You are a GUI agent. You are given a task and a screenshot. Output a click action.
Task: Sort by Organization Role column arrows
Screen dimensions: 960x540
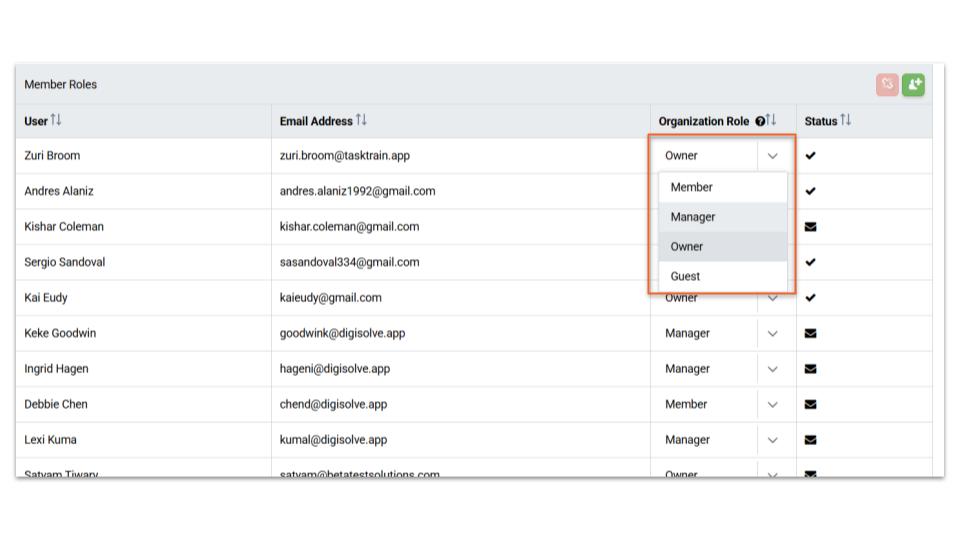771,121
